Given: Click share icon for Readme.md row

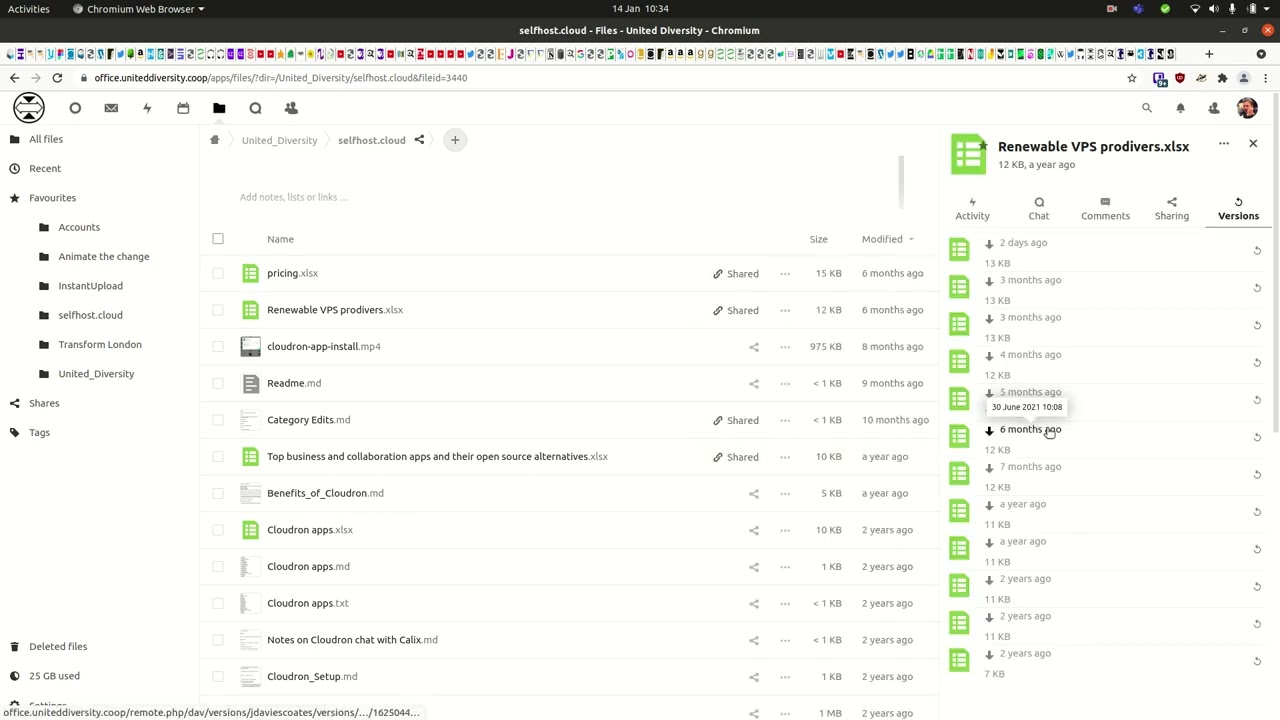Looking at the screenshot, I should click(754, 383).
